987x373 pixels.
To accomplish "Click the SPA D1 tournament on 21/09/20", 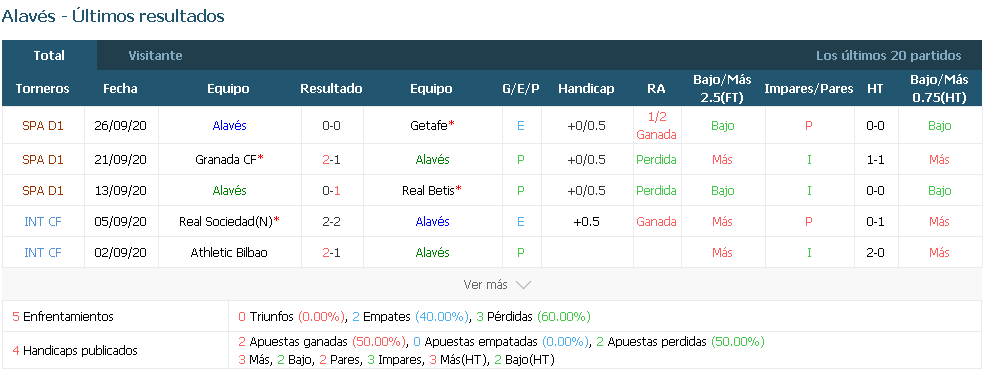I will 43,159.
